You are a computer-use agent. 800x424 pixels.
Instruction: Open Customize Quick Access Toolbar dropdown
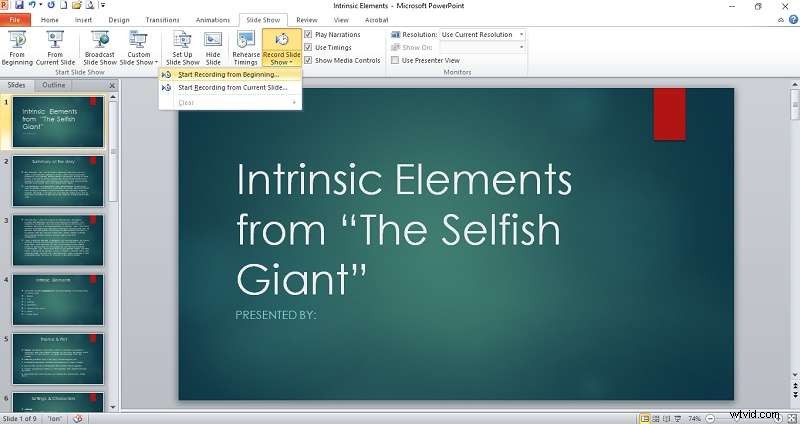[103, 5]
